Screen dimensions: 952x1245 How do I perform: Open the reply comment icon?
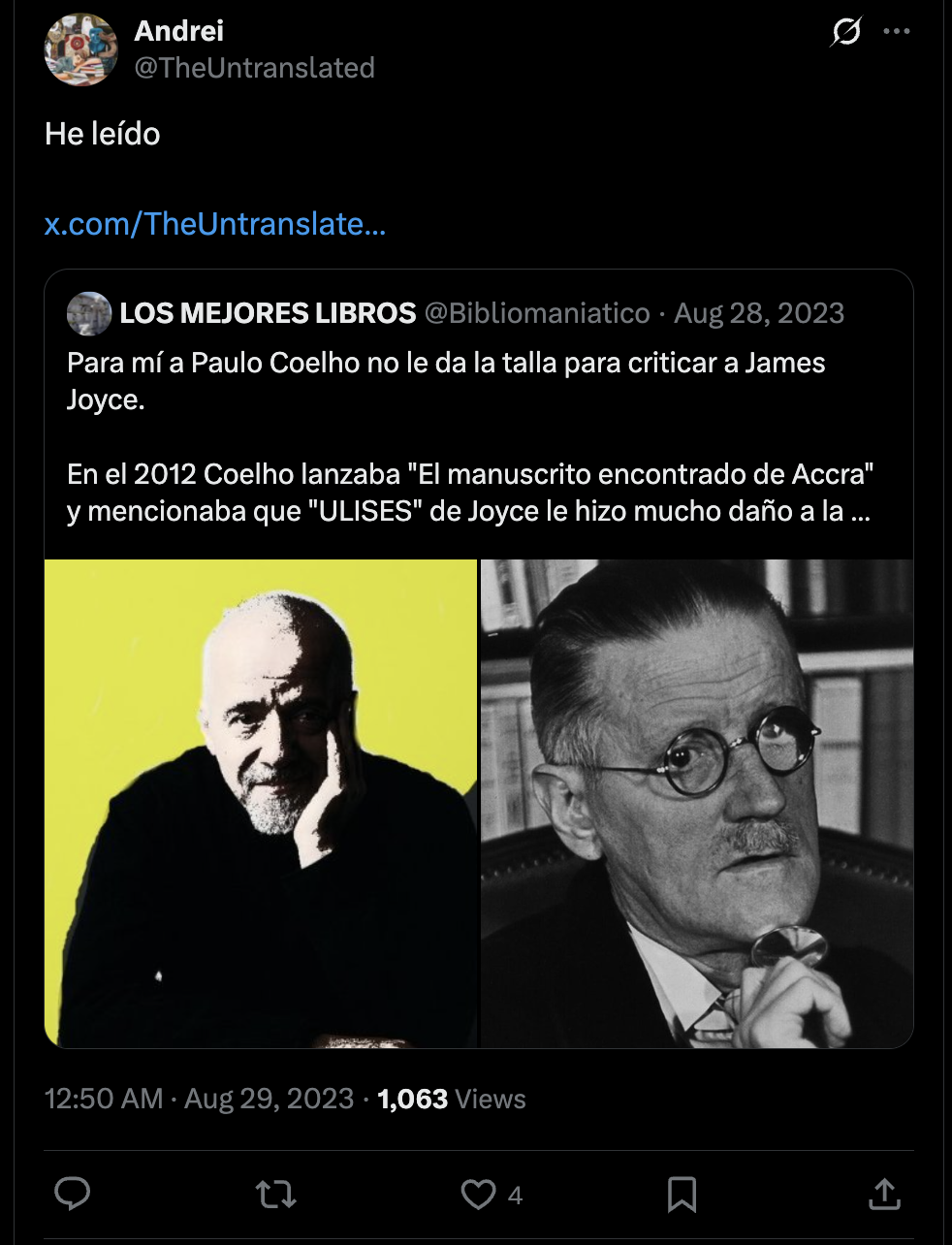click(x=72, y=1194)
